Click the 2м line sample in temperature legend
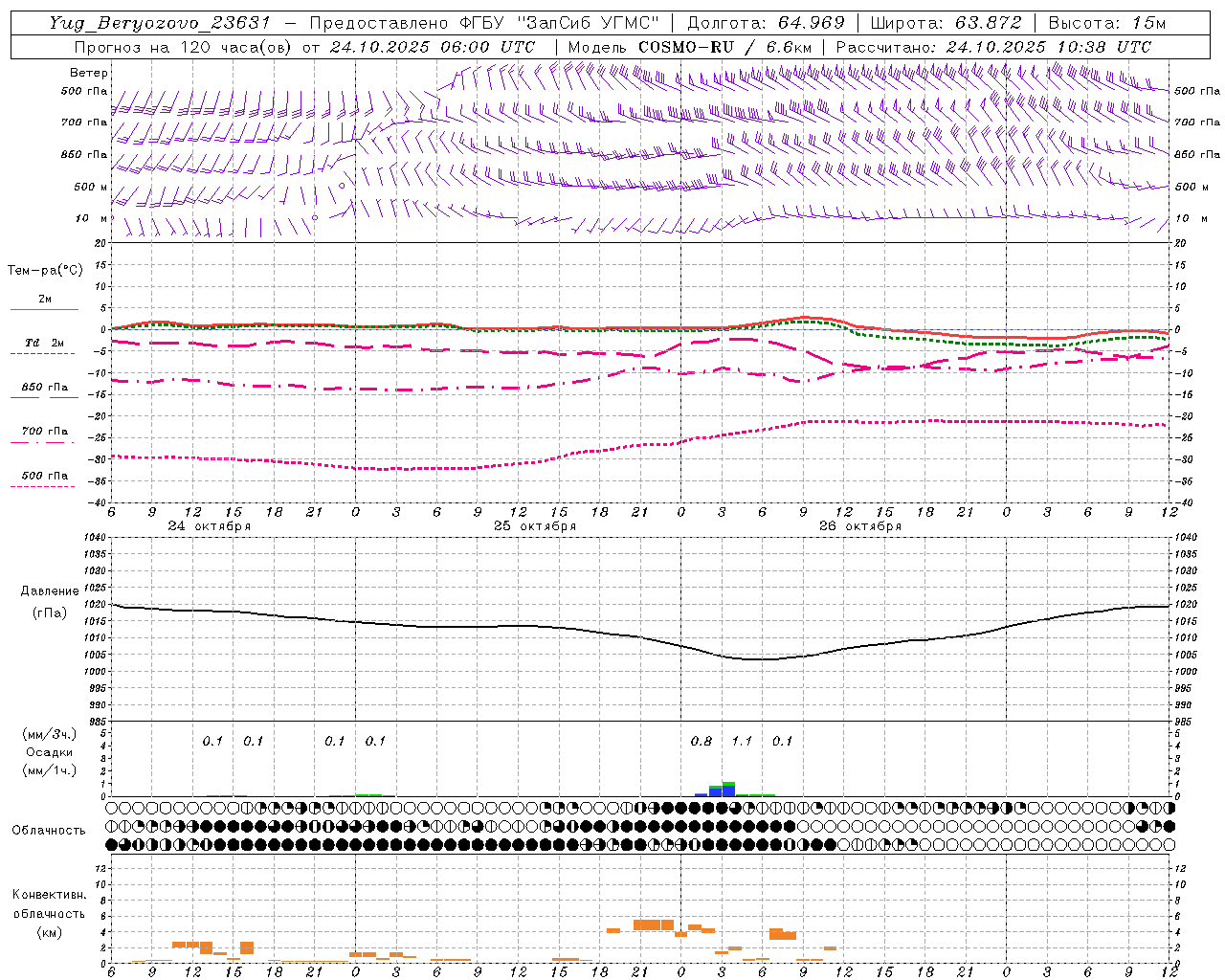 point(44,309)
